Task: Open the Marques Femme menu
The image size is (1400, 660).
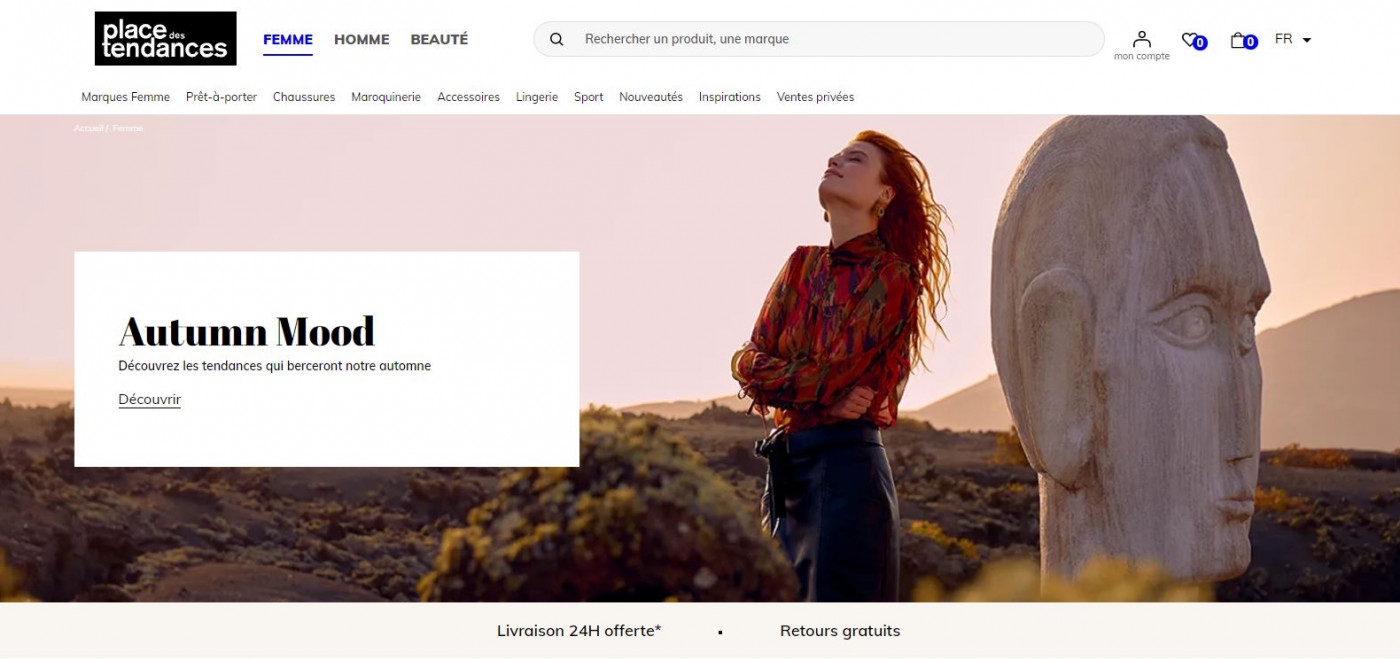Action: (x=126, y=97)
